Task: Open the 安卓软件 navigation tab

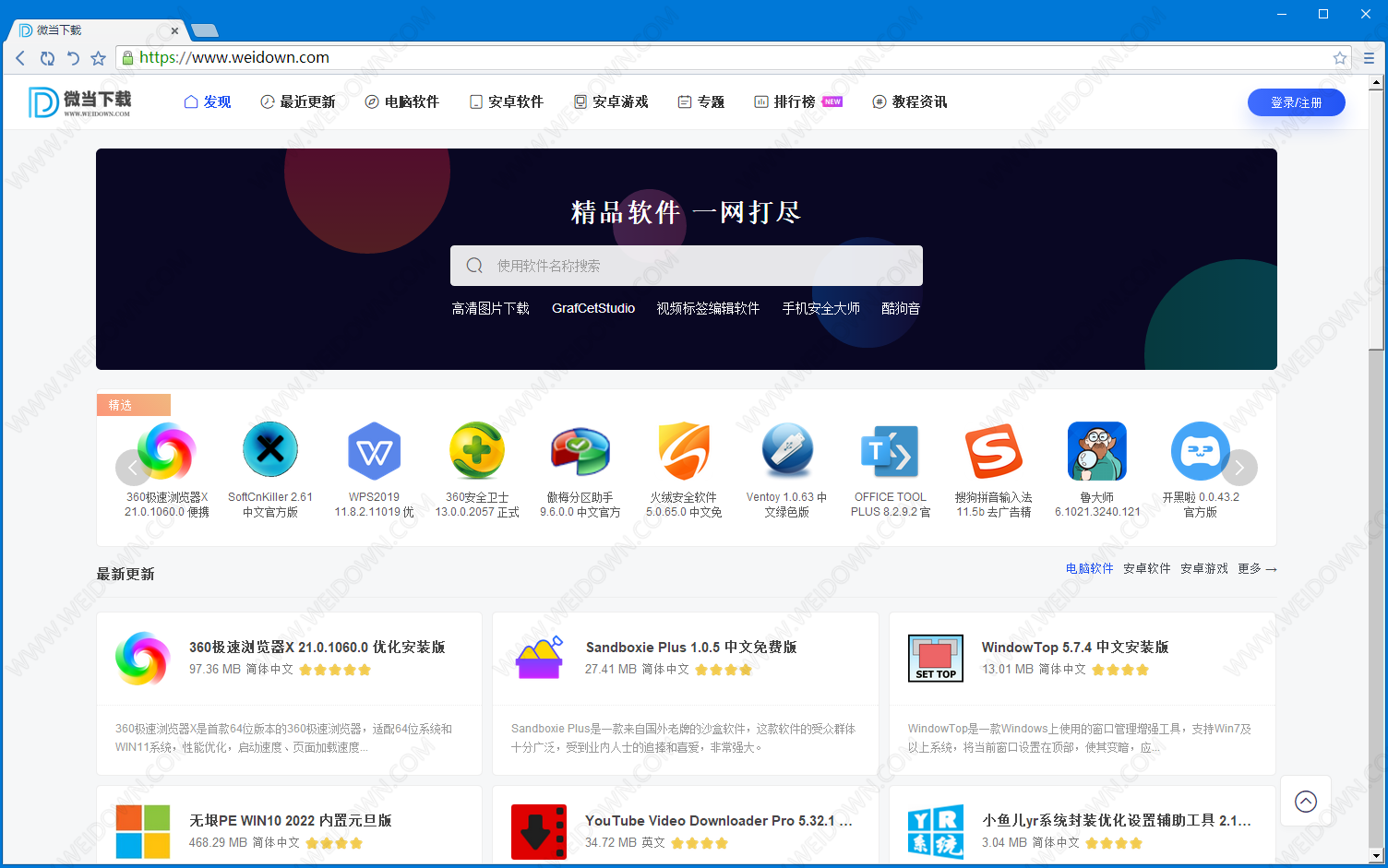Action: (x=507, y=101)
